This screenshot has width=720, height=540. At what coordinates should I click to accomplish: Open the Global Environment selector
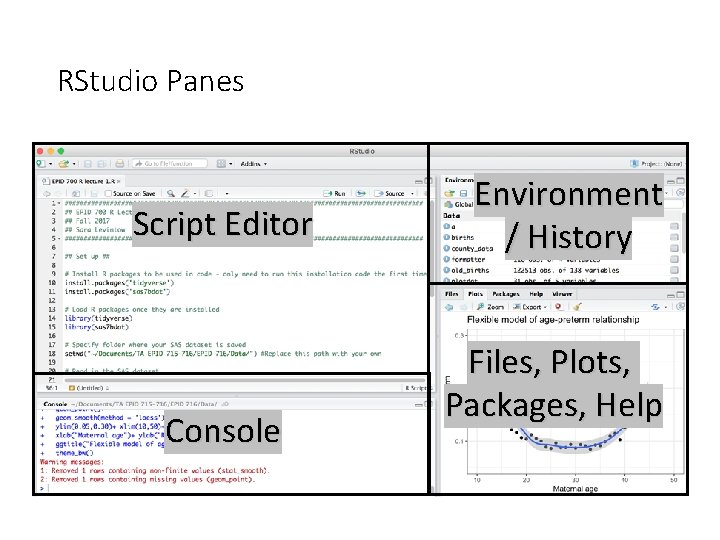(459, 204)
